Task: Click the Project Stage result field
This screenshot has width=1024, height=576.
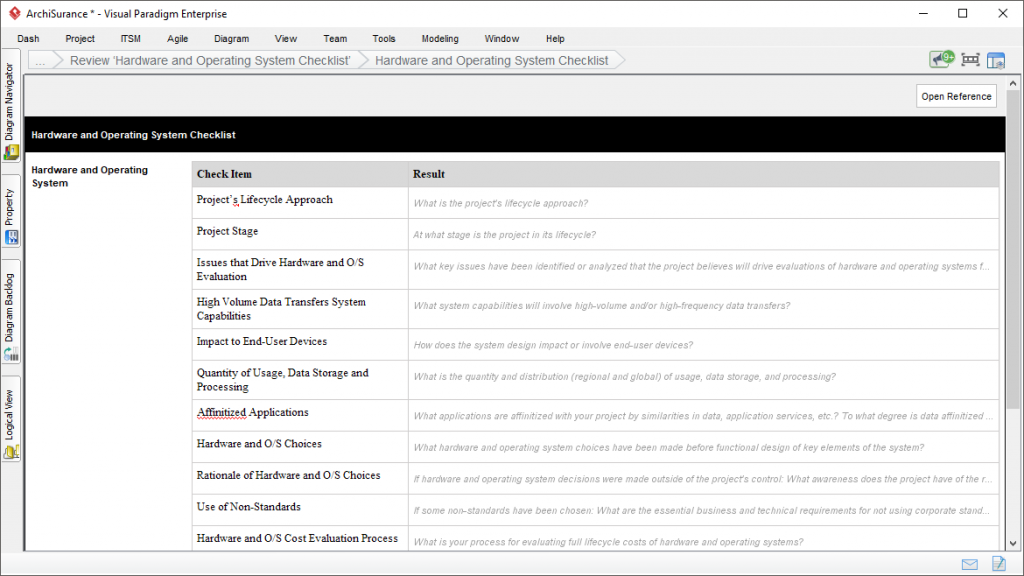Action: (x=703, y=235)
